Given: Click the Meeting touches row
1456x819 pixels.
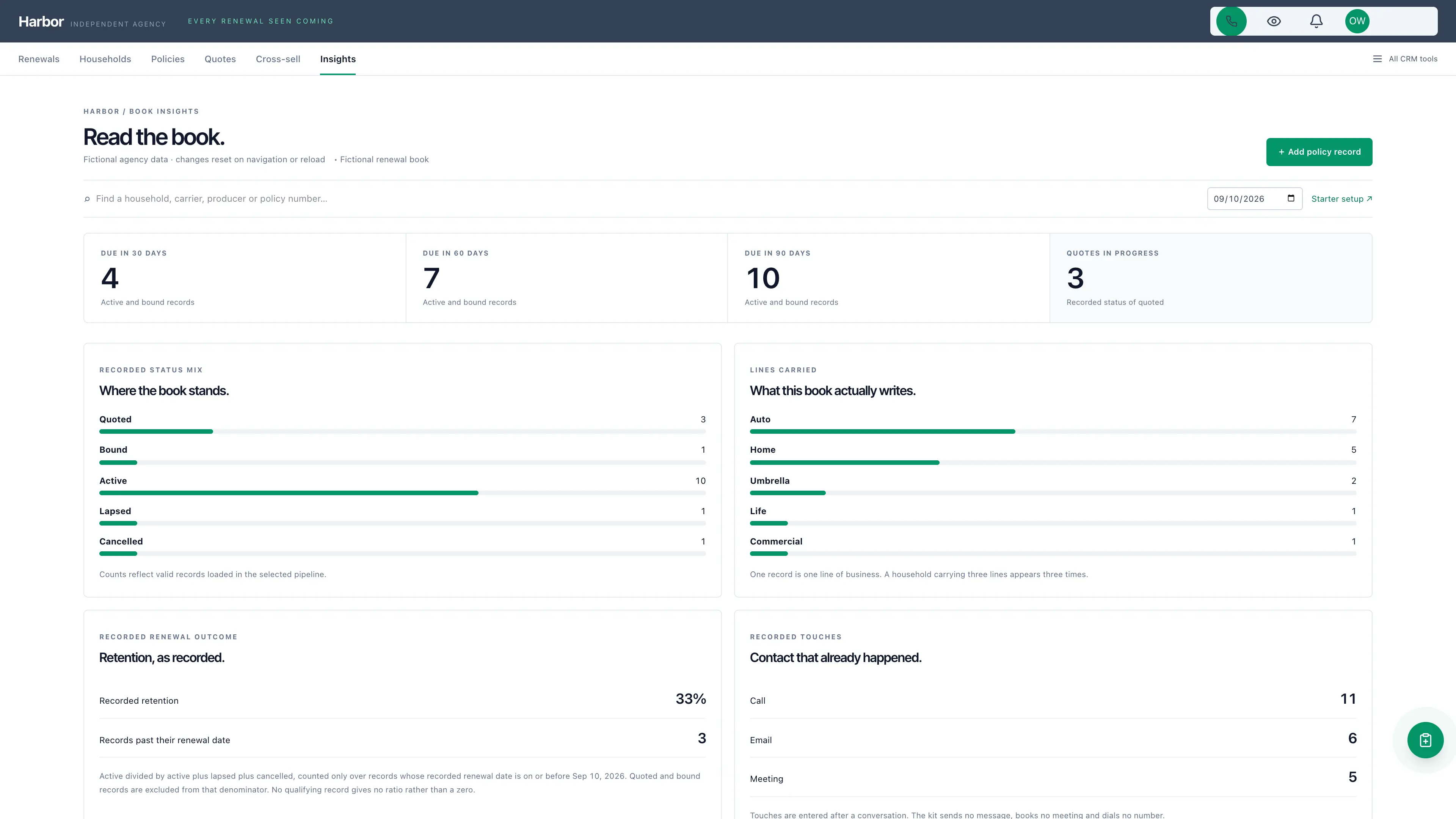Looking at the screenshot, I should click(1053, 778).
